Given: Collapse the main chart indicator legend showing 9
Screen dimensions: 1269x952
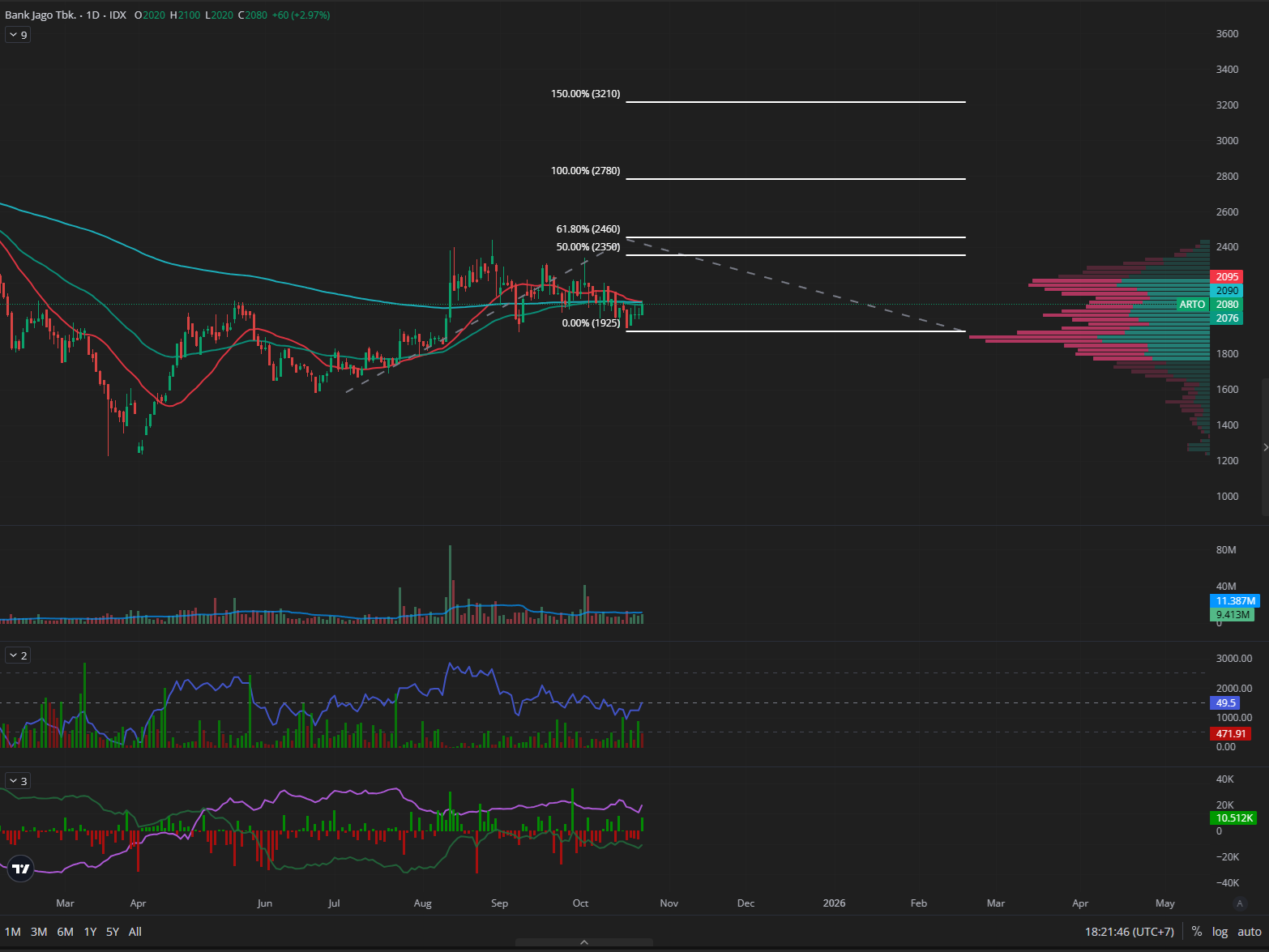Looking at the screenshot, I should click(x=18, y=35).
